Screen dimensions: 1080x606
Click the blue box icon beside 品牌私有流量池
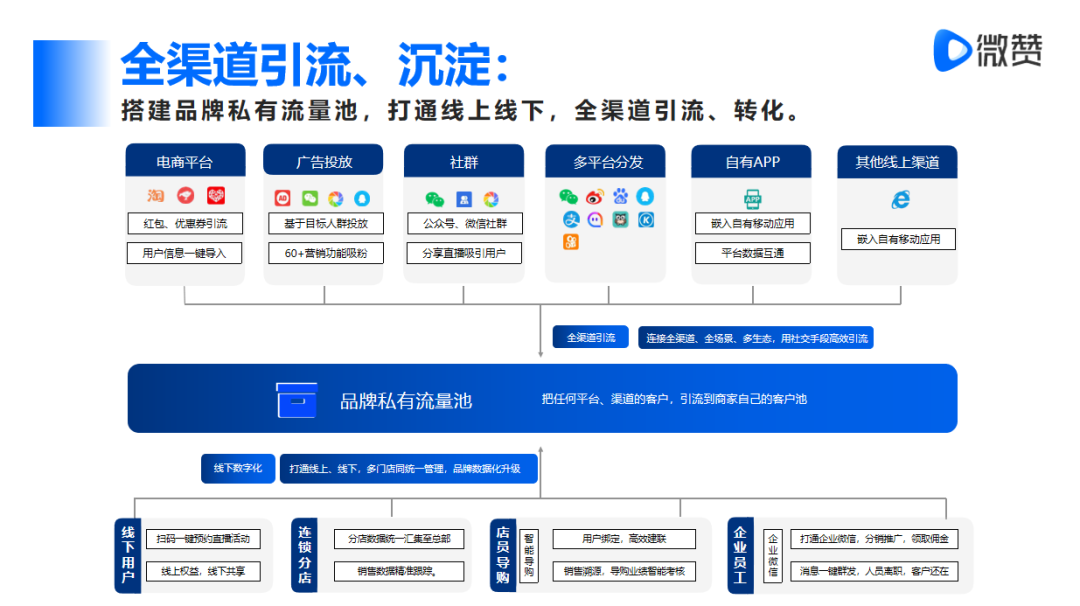(x=296, y=400)
